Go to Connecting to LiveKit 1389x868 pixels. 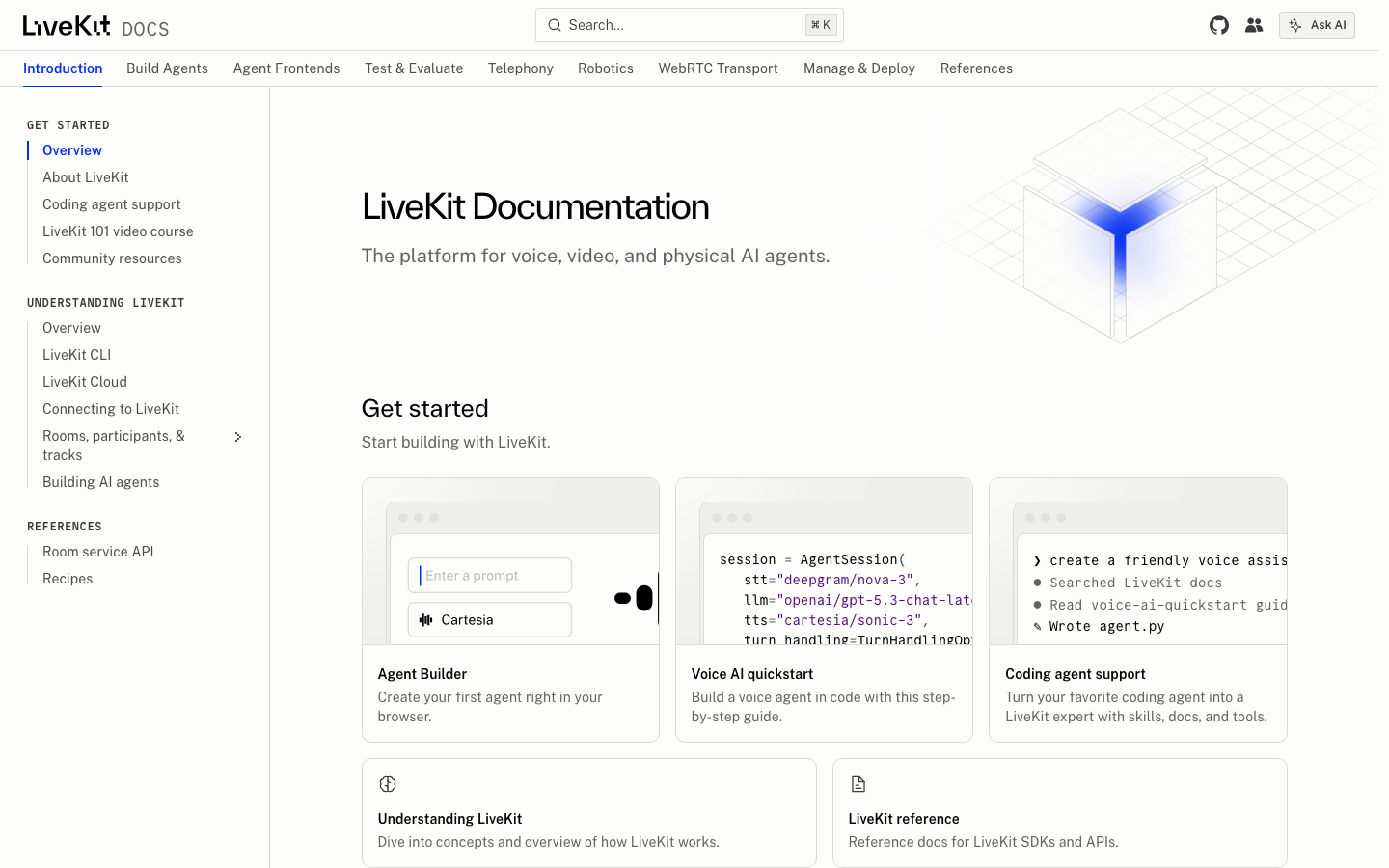111,409
